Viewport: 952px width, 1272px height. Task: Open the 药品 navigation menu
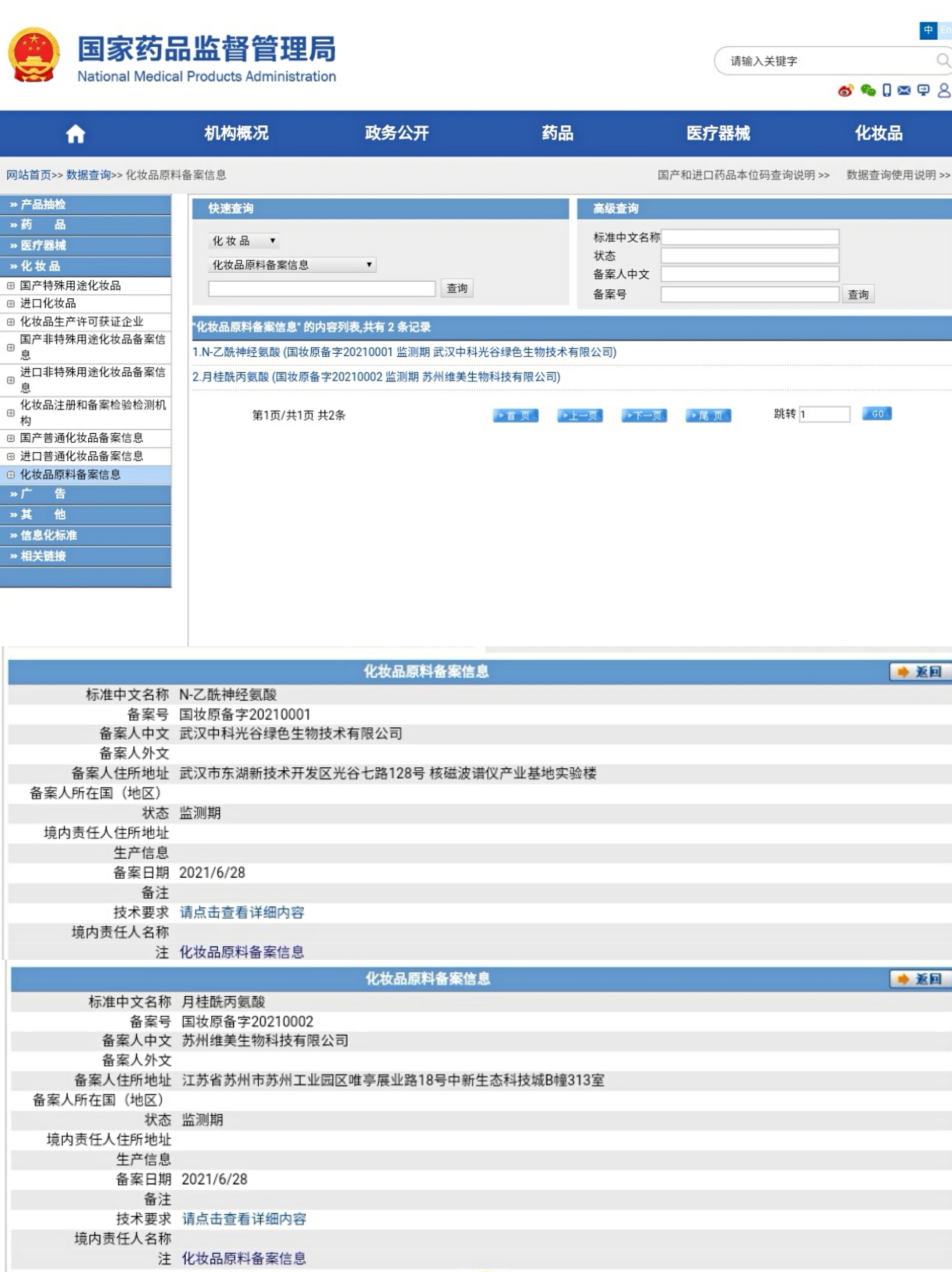(557, 133)
